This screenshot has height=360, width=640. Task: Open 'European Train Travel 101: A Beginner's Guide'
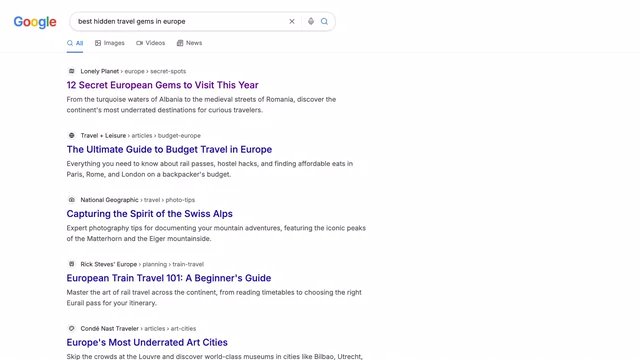(x=169, y=278)
